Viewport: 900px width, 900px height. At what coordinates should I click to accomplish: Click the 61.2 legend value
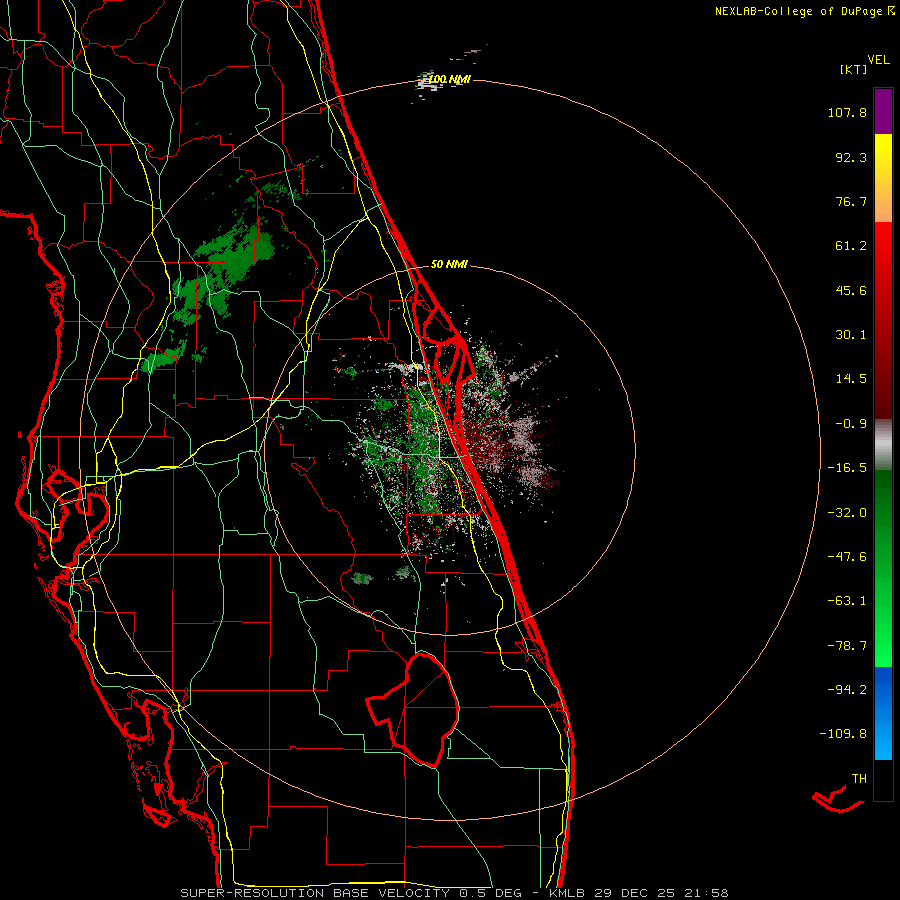(851, 246)
